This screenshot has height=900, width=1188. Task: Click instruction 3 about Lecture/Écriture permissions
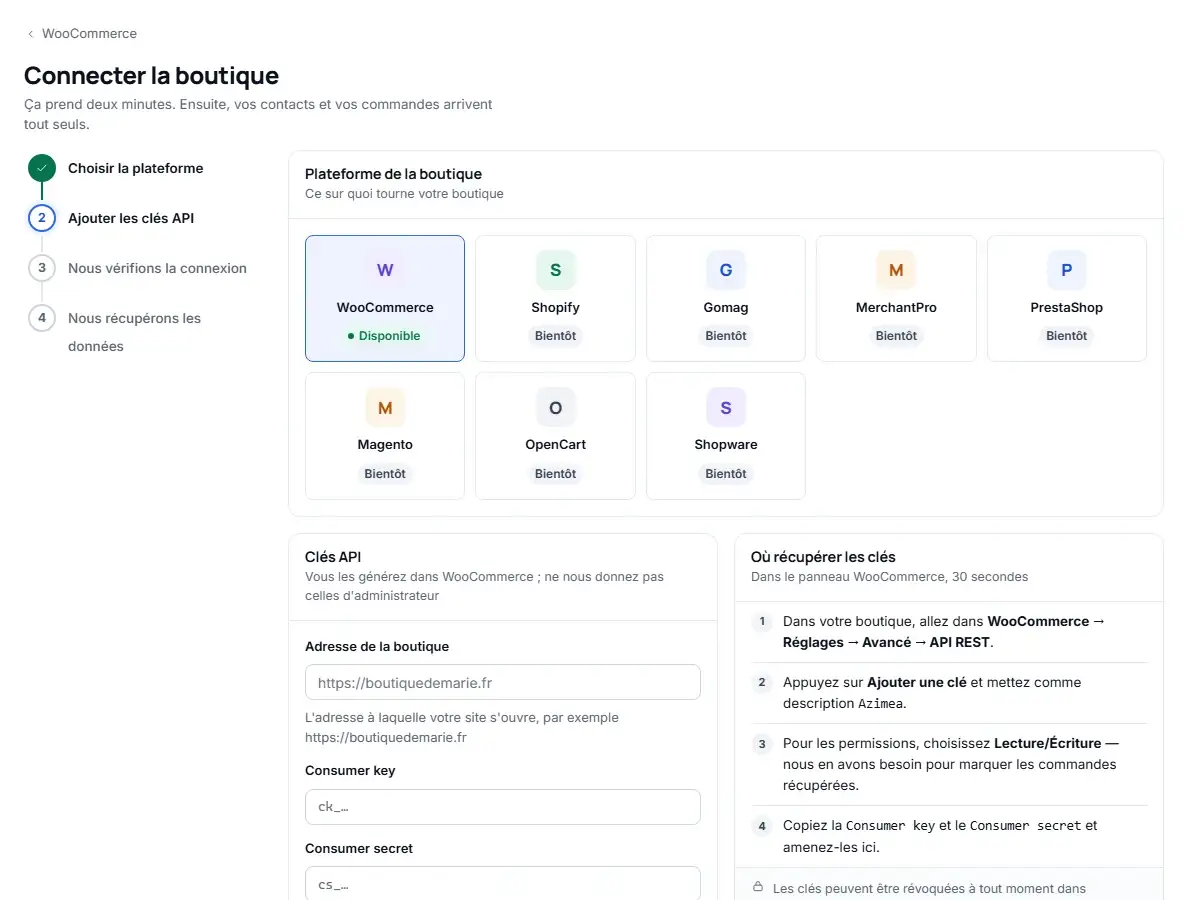point(950,764)
